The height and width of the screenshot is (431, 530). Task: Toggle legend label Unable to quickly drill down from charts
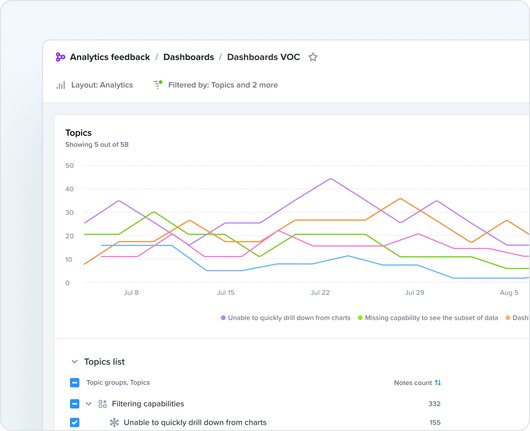click(x=289, y=318)
